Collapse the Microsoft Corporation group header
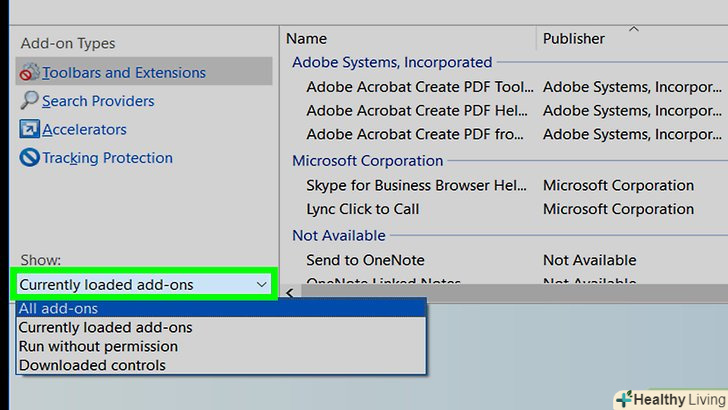 click(x=367, y=161)
